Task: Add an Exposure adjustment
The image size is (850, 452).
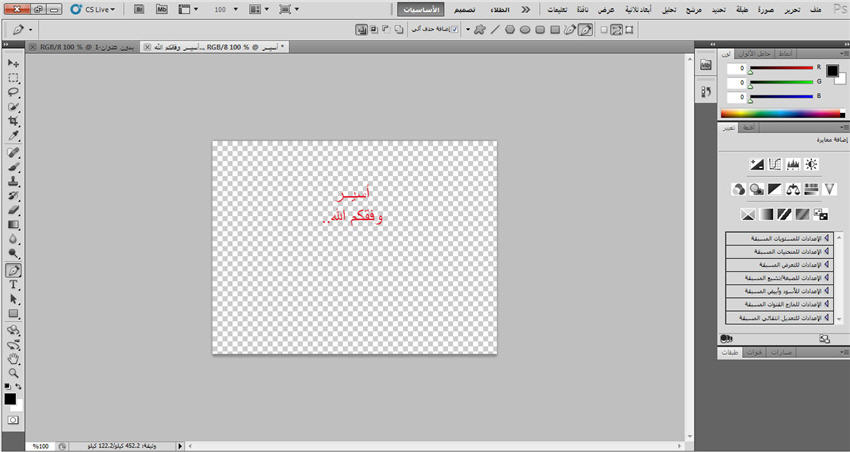Action: click(757, 164)
